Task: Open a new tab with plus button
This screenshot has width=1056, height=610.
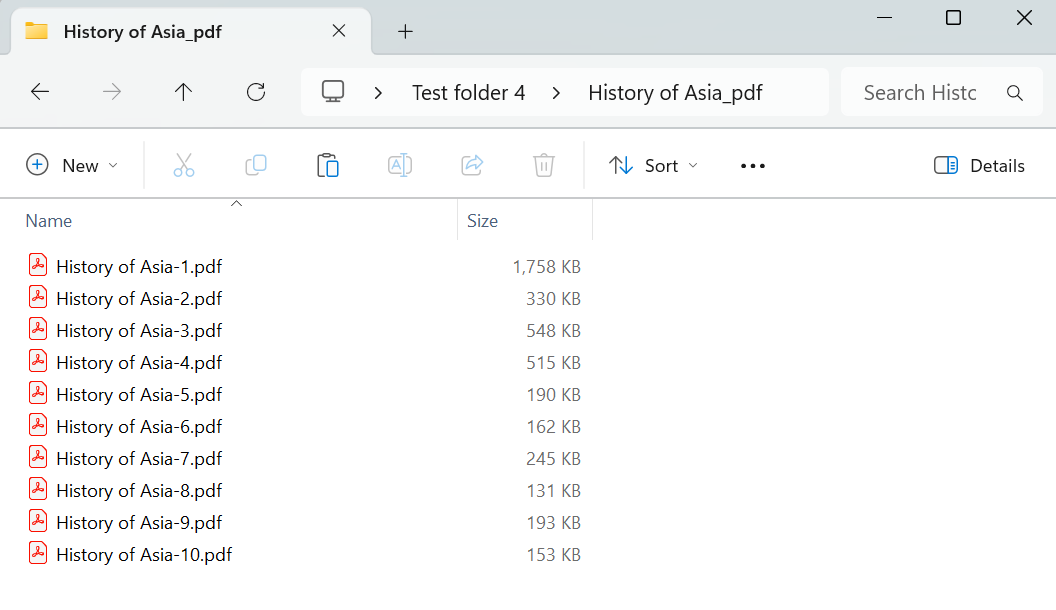Action: point(405,31)
